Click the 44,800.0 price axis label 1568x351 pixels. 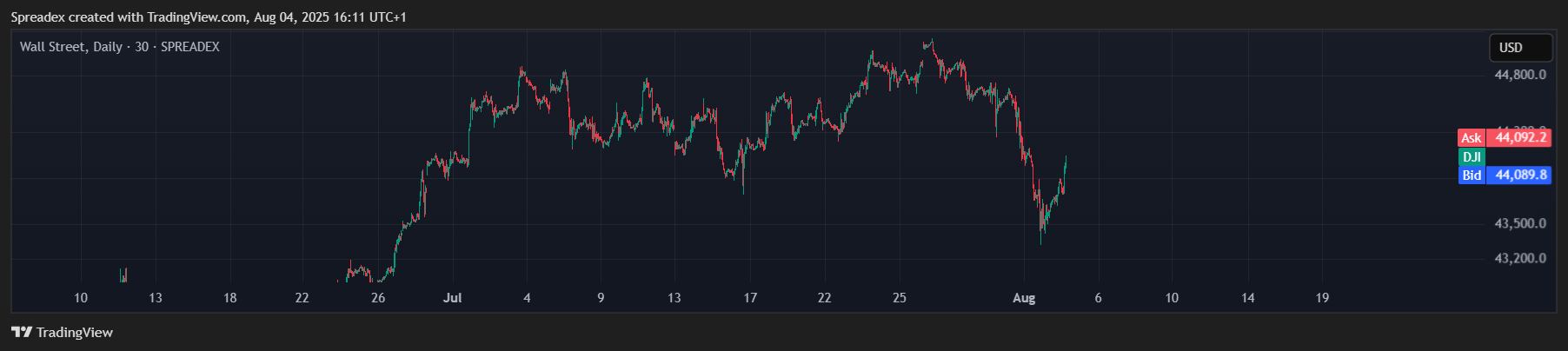coord(1520,75)
